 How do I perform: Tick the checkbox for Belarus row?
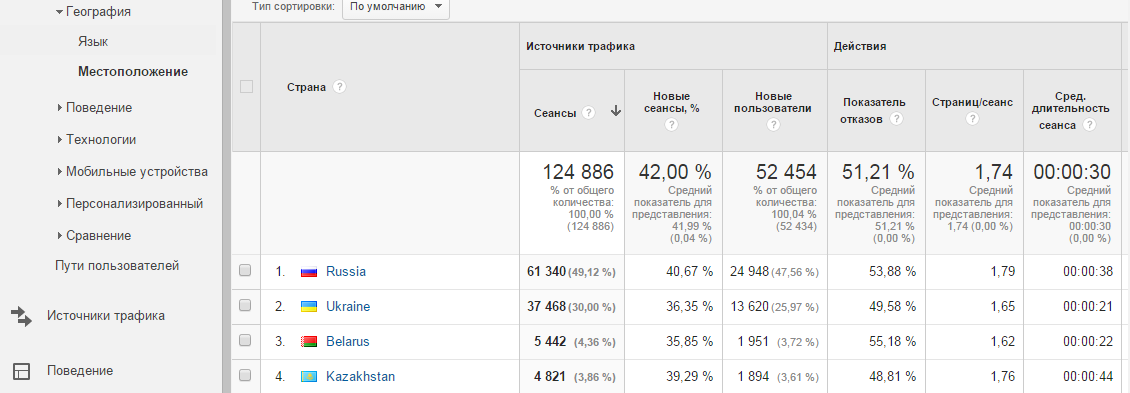point(245,340)
